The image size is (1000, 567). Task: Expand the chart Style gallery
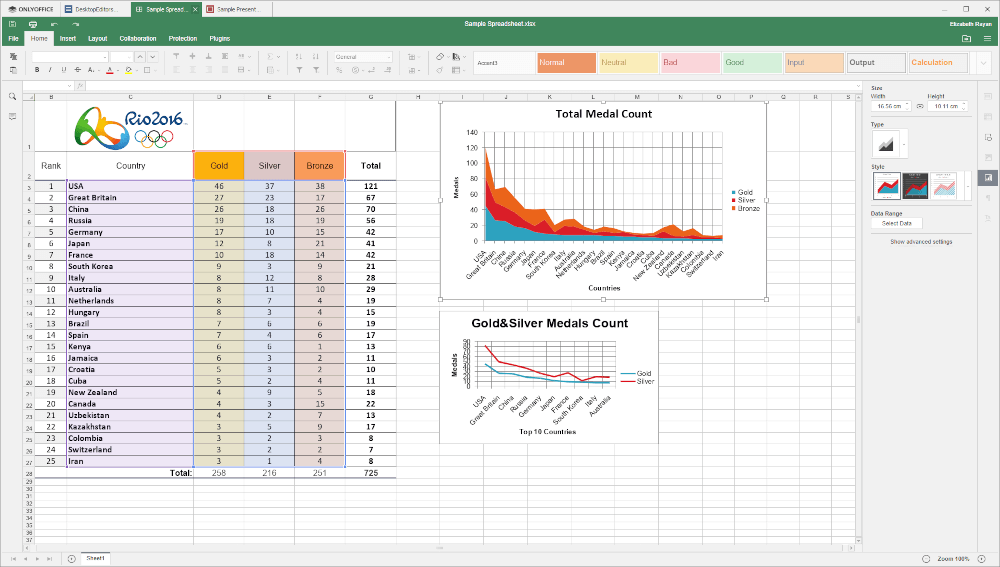(967, 186)
